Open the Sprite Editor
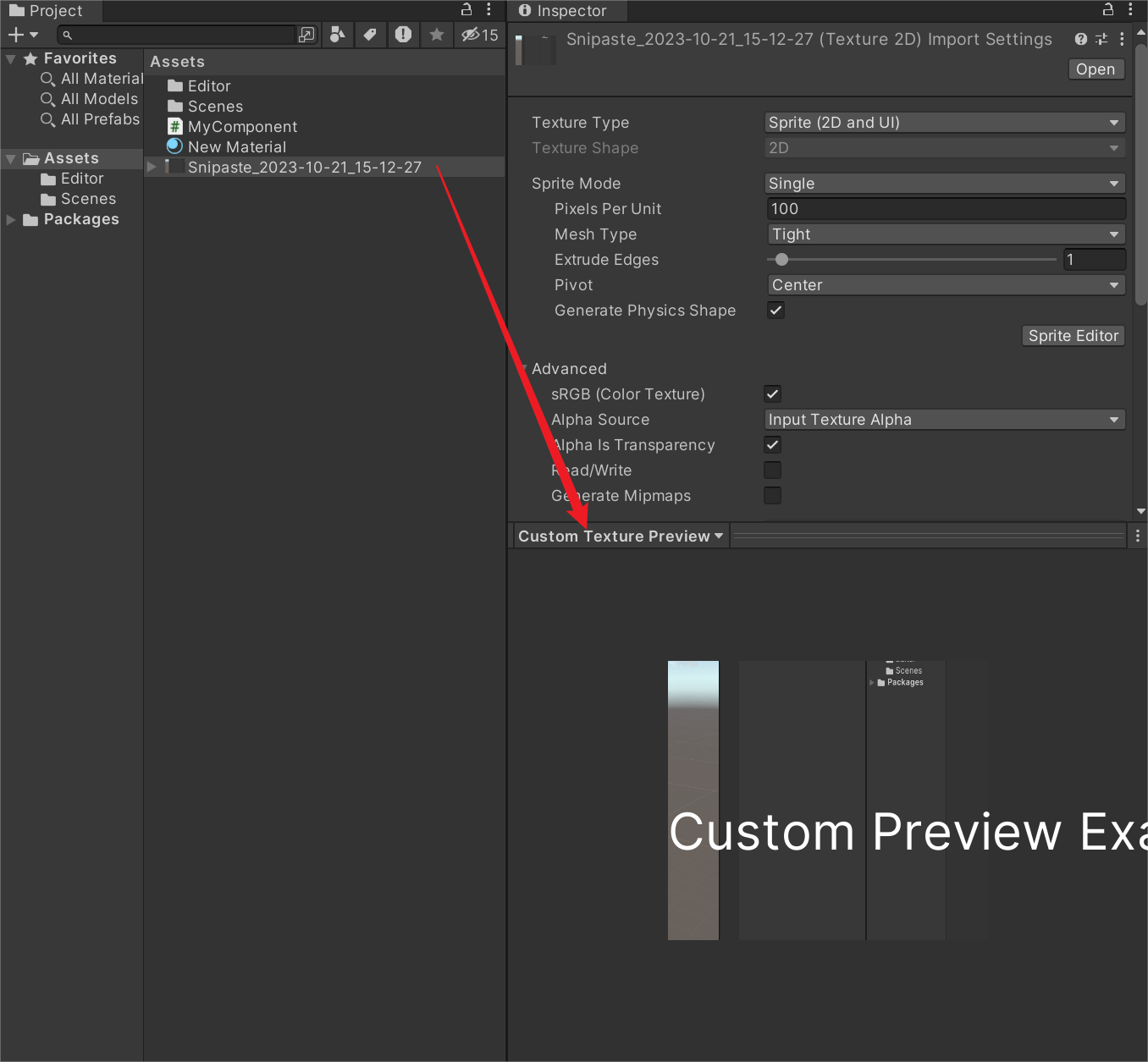 tap(1073, 336)
